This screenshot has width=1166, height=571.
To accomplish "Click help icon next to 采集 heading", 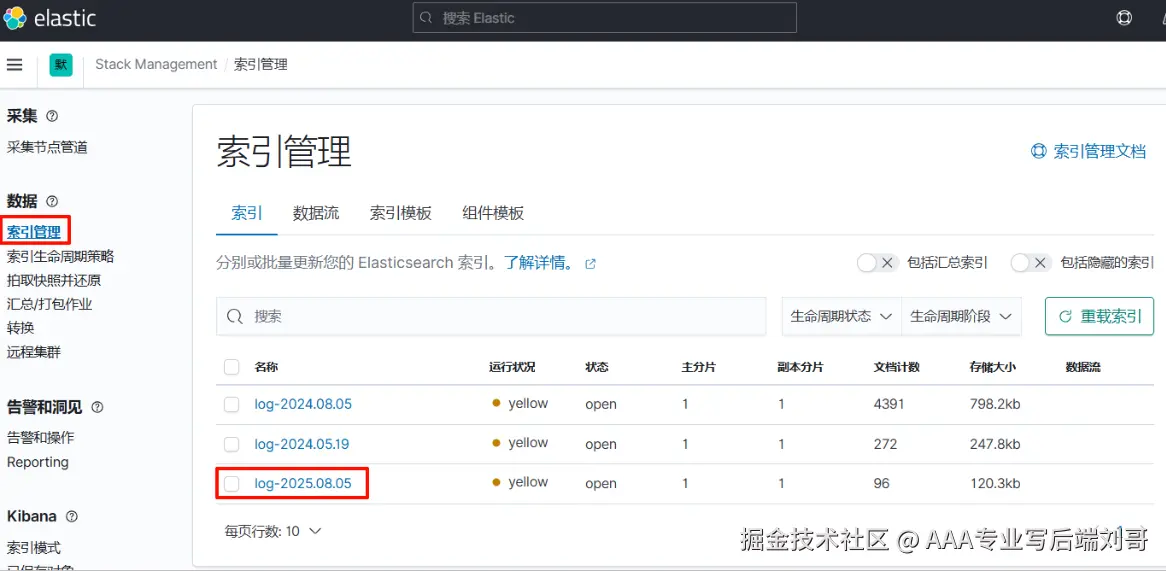I will point(52,116).
